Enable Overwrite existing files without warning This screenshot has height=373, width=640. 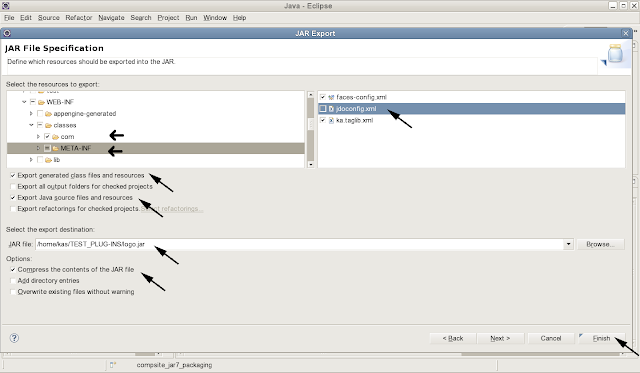click(13, 292)
